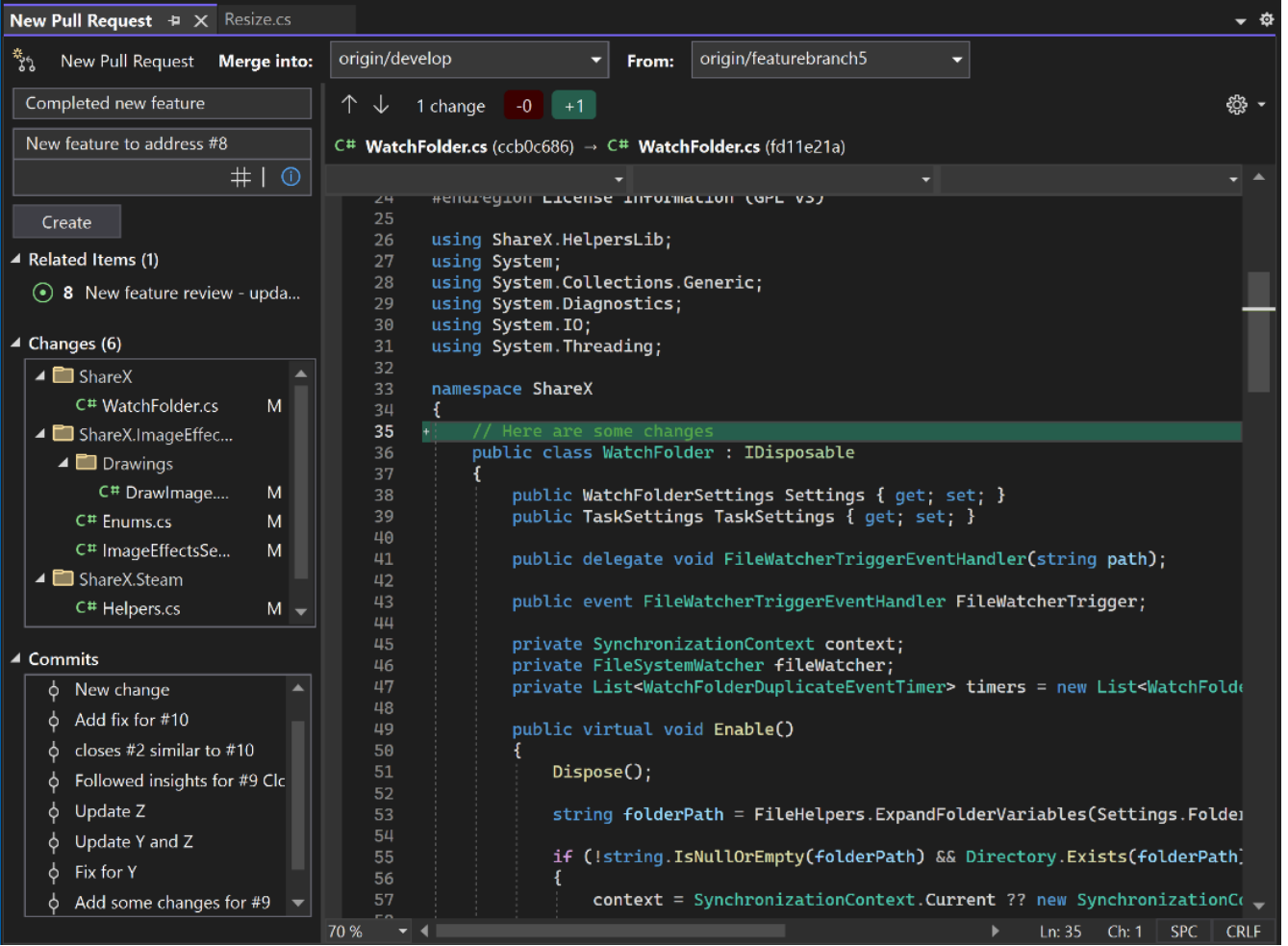Open the From origin/featurebranch5 dropdown
Screen dimensions: 1288x946
(829, 60)
